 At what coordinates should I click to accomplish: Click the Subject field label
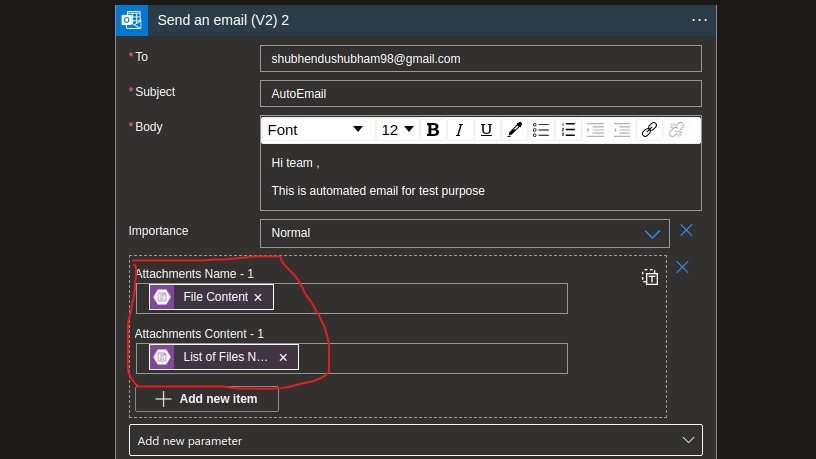pos(155,92)
